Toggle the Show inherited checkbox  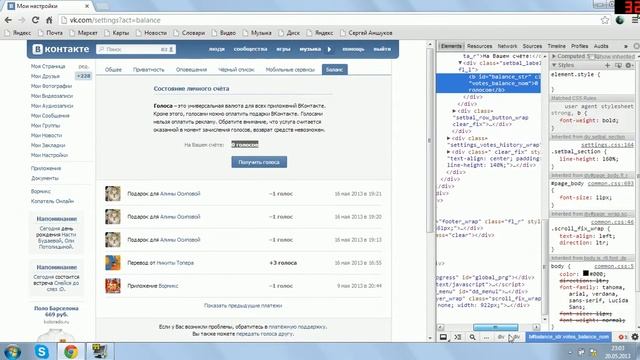[x=592, y=56]
